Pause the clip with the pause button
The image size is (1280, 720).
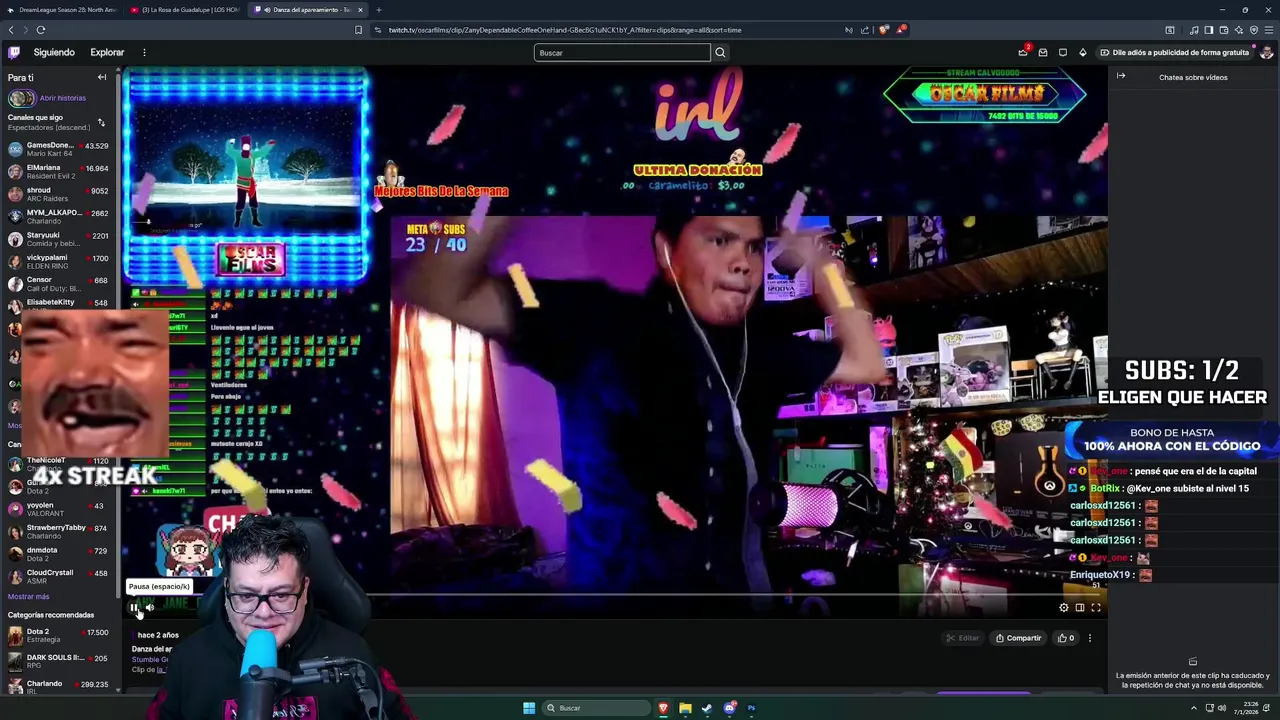coord(134,608)
